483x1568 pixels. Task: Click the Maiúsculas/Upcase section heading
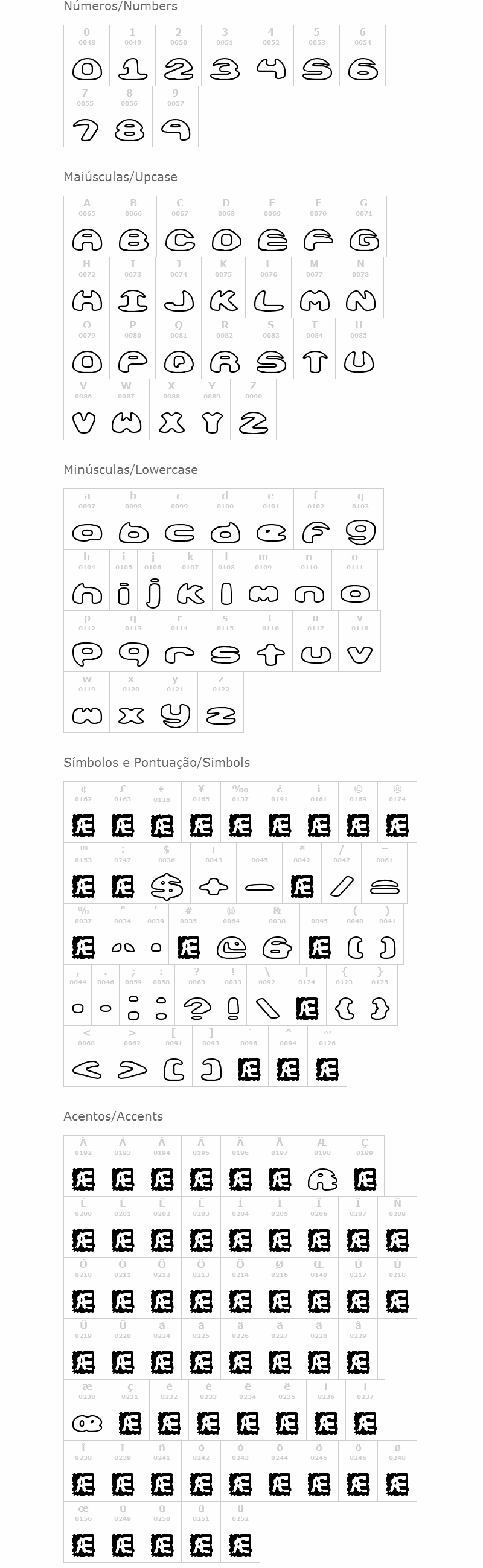point(120,177)
